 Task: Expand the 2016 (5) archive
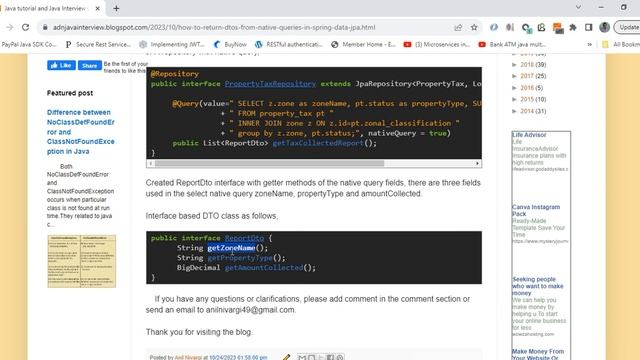515,88
